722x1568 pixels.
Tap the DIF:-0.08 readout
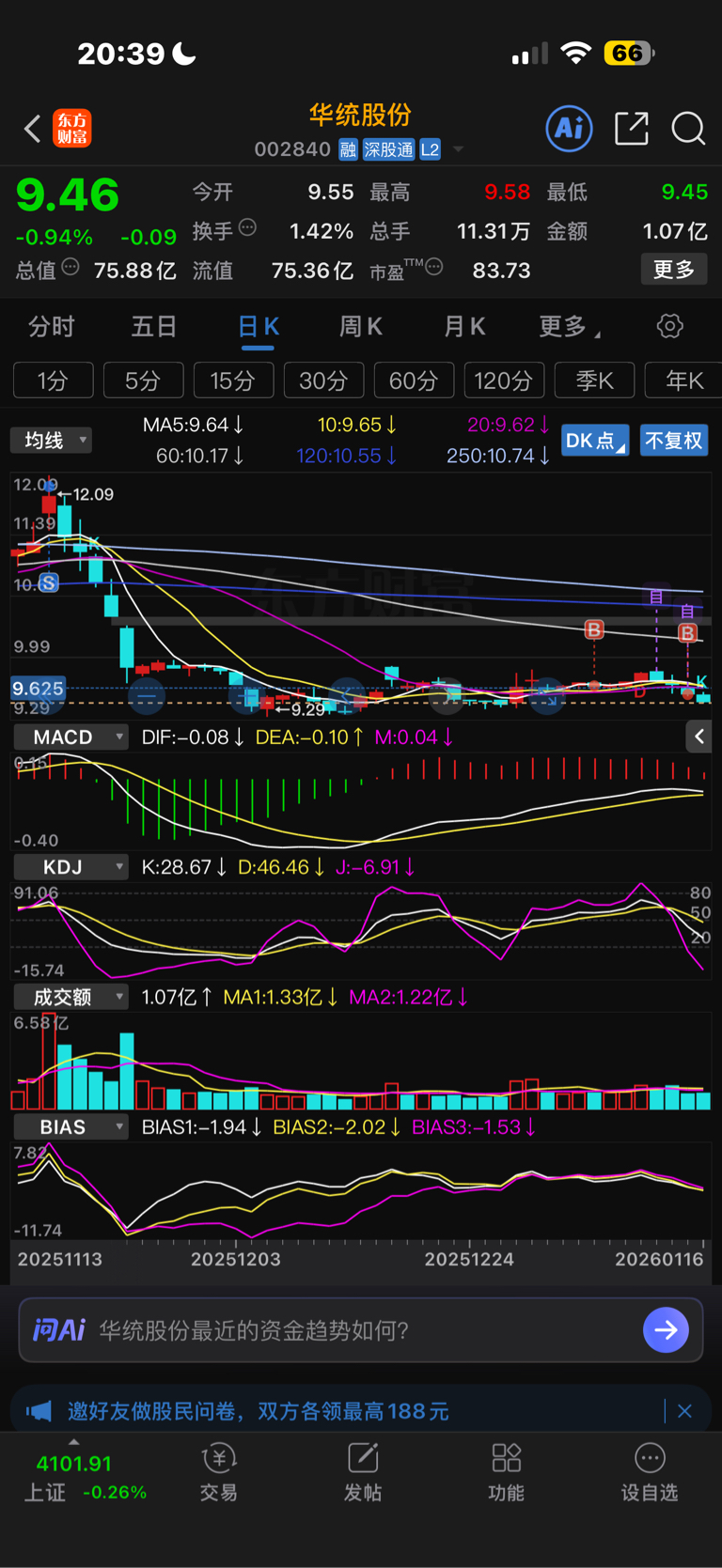point(193,737)
